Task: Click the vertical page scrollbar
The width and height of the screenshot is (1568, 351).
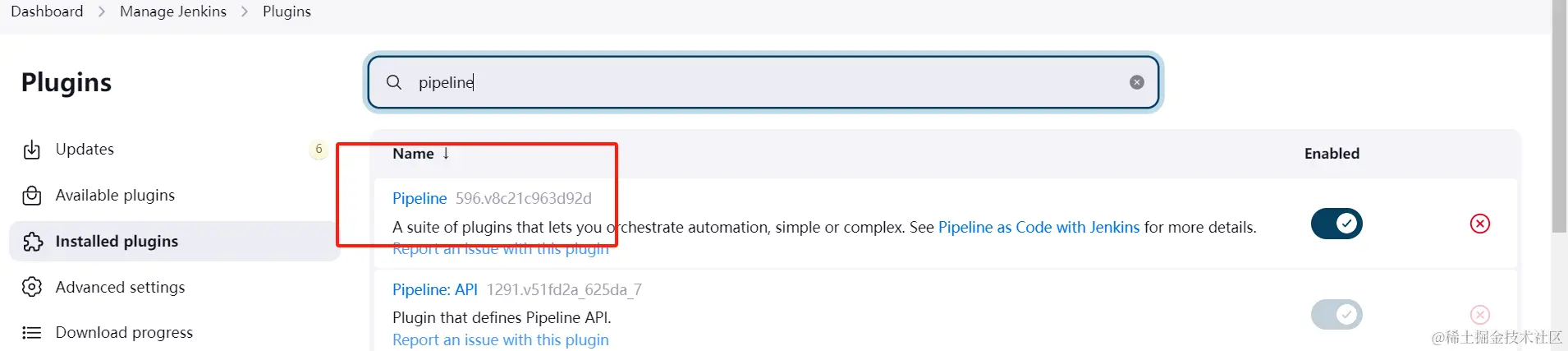Action: (1559, 123)
